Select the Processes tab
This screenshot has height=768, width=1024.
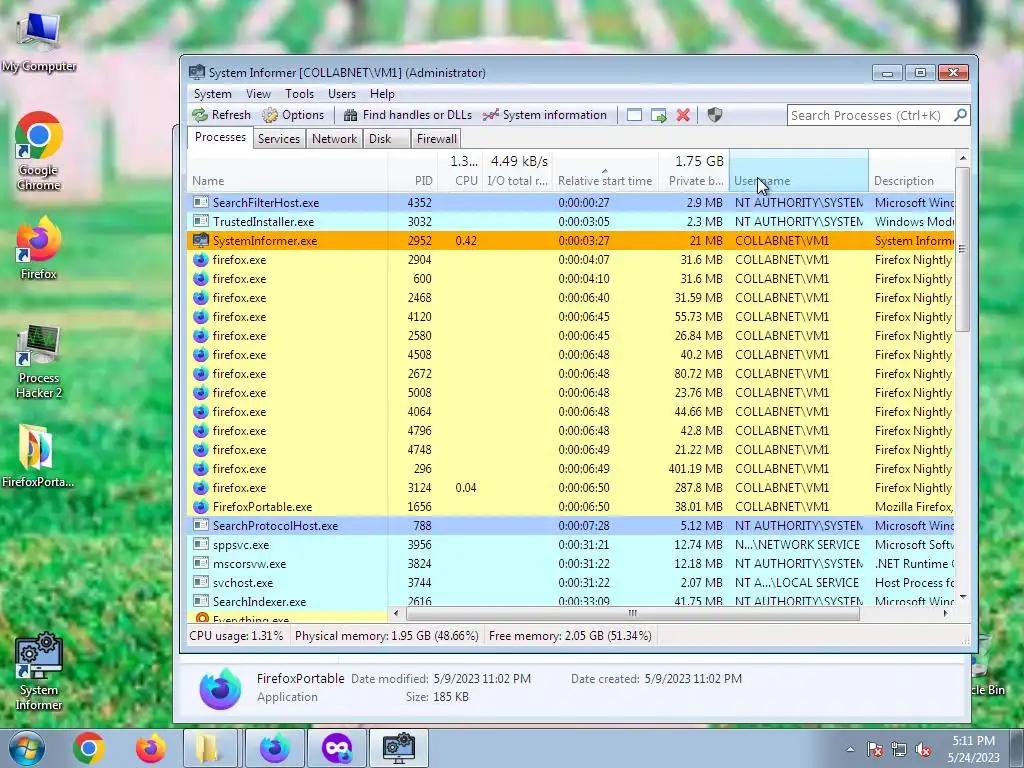click(x=220, y=137)
